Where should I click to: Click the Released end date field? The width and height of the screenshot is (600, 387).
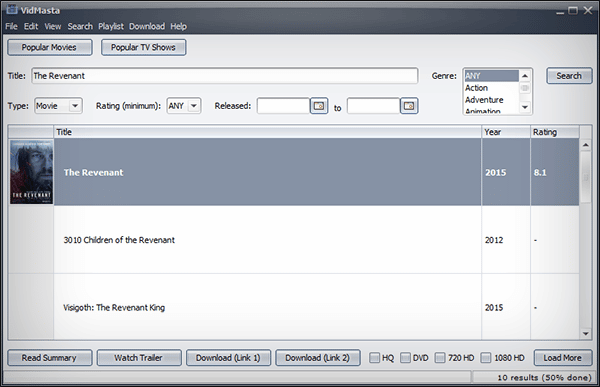pyautogui.click(x=374, y=106)
